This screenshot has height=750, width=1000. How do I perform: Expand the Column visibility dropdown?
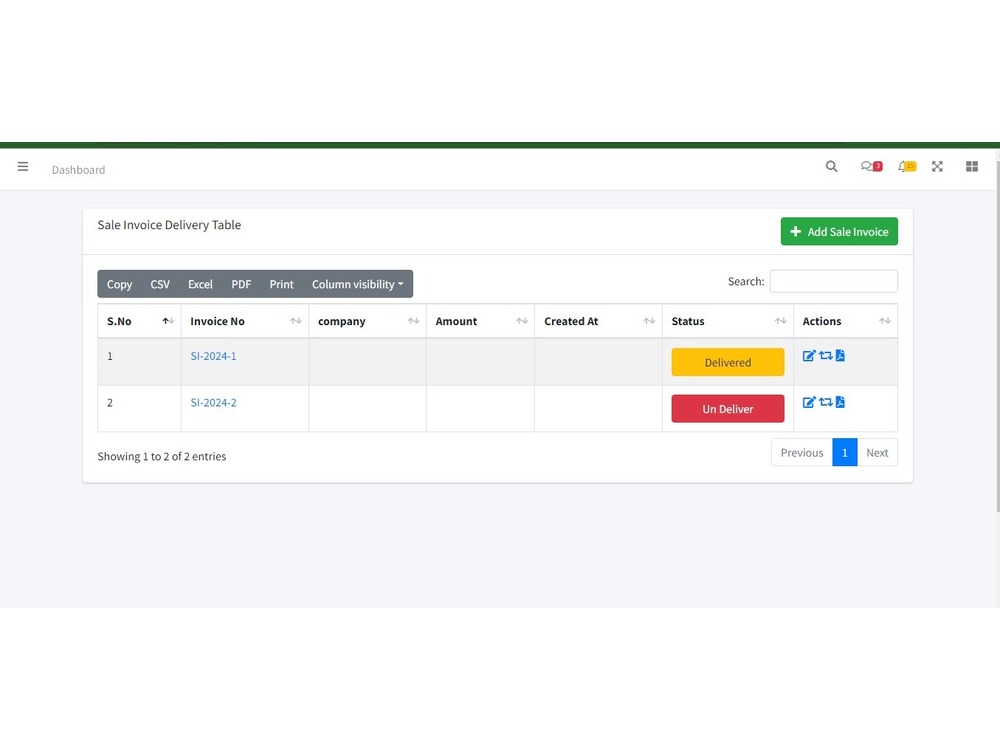point(357,284)
